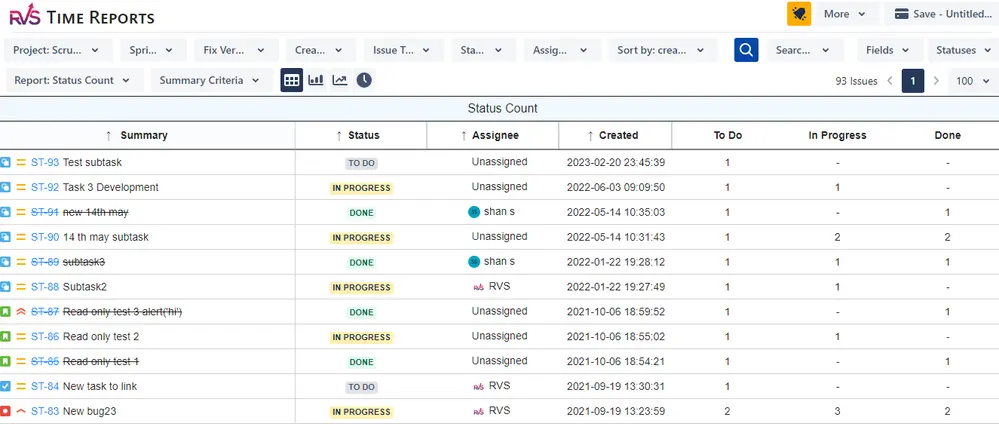The width and height of the screenshot is (999, 424).
Task: Click RVS avatar in ST-88 row
Action: pos(478,287)
